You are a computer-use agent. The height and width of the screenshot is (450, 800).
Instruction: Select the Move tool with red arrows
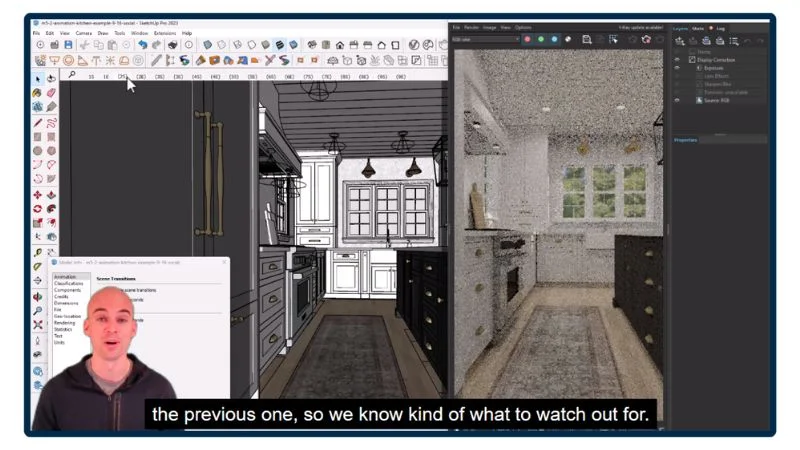[38, 195]
